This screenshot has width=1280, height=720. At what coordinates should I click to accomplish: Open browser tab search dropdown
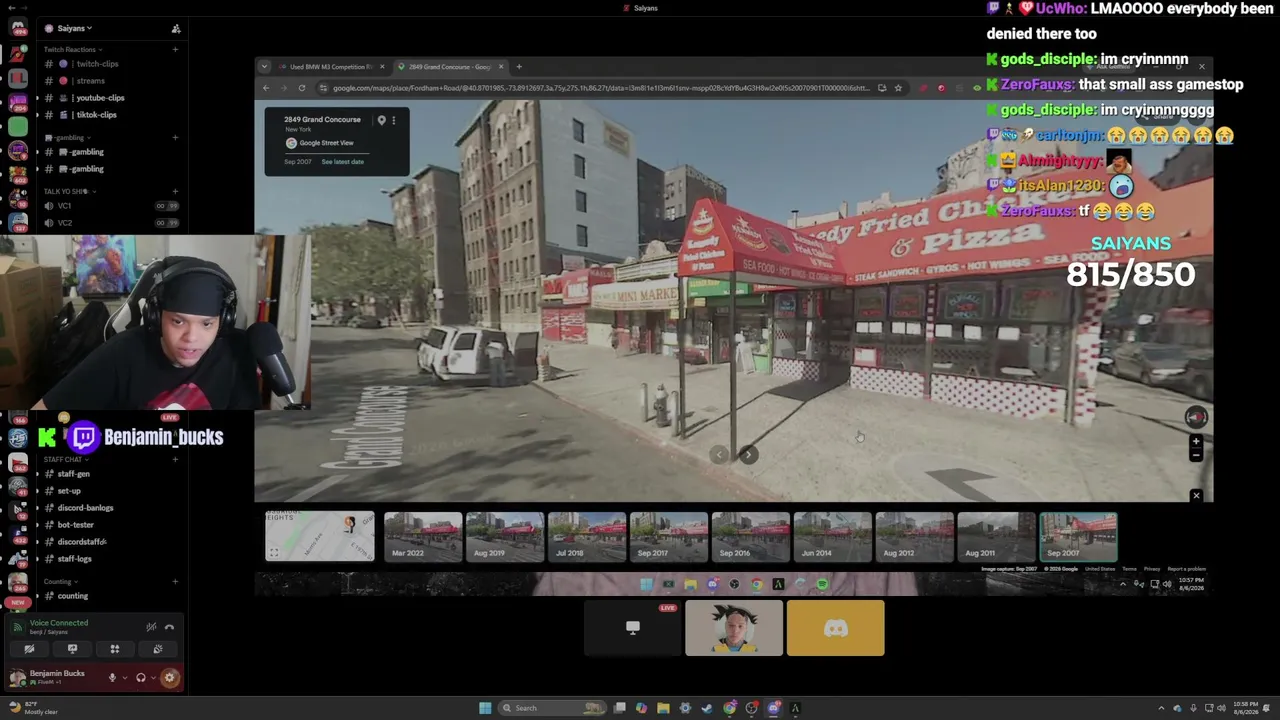point(264,67)
